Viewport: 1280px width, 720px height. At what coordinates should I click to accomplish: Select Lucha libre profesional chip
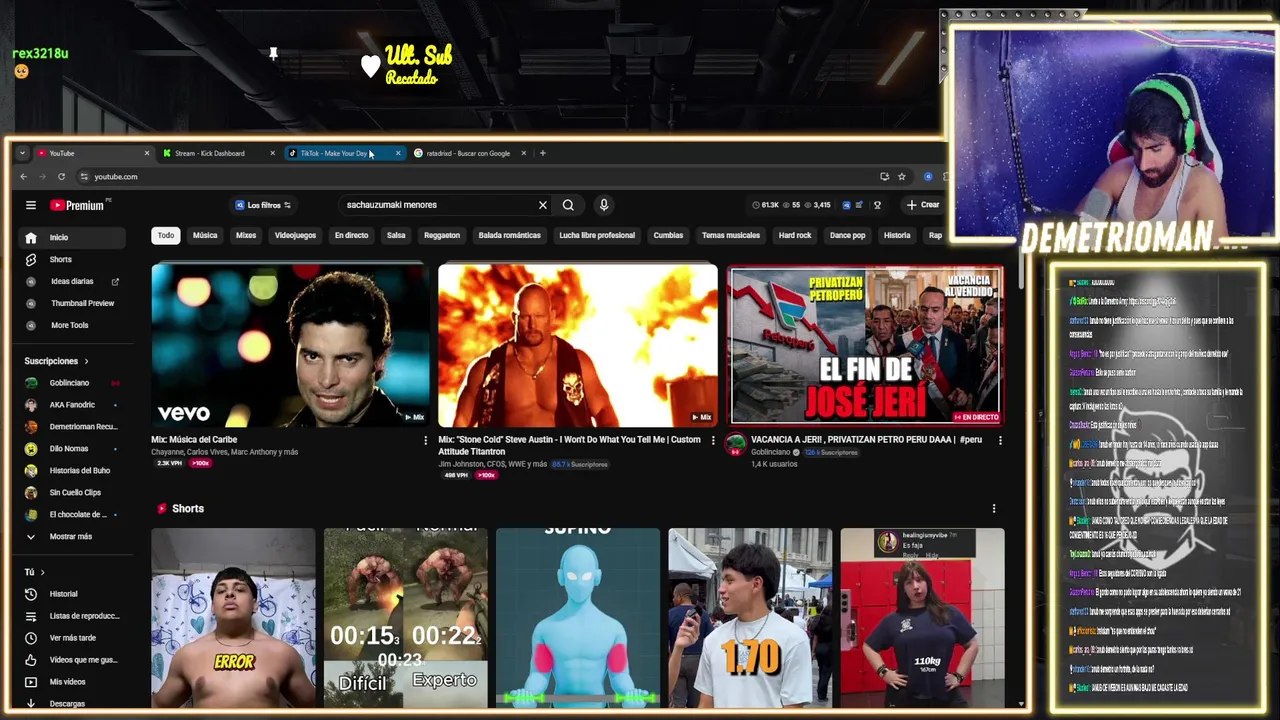[597, 235]
